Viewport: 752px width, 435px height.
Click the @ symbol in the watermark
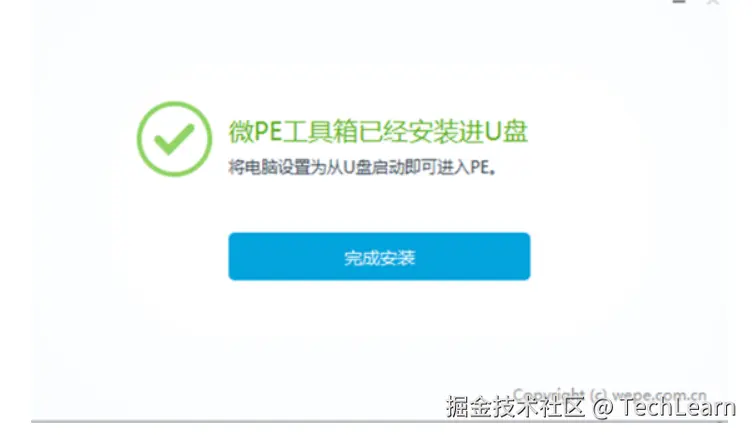[x=603, y=408]
